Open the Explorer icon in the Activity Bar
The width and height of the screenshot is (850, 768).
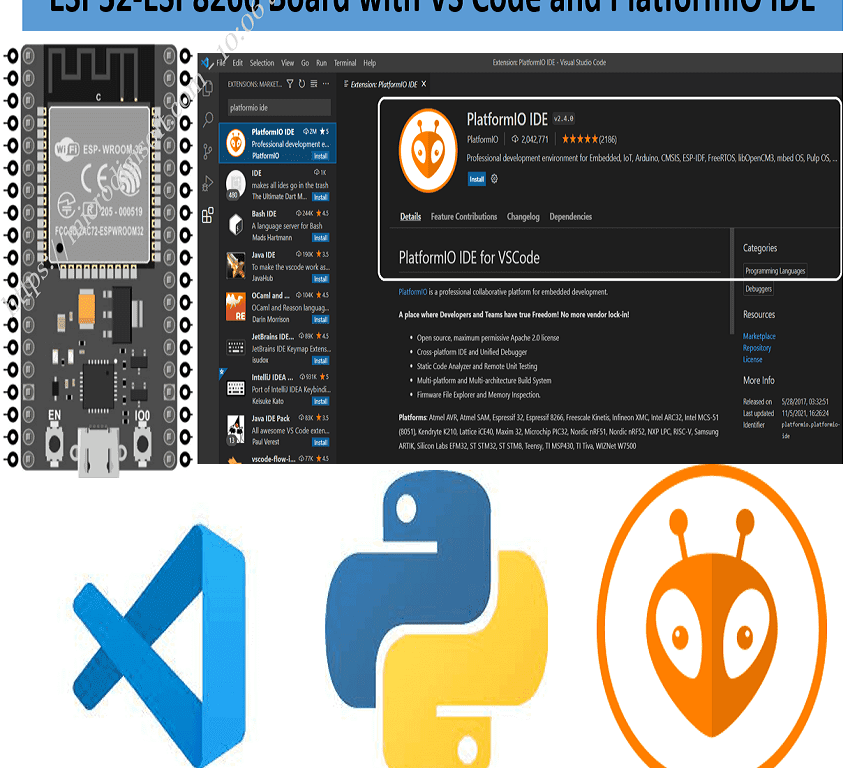[x=207, y=87]
